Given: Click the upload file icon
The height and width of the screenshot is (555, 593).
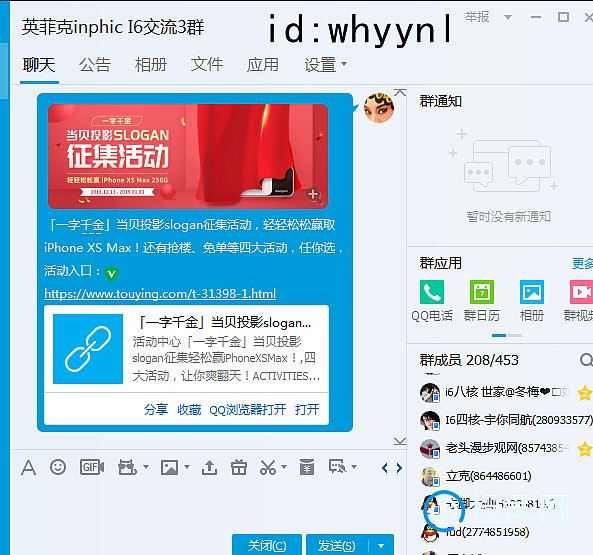Looking at the screenshot, I should pos(209,468).
